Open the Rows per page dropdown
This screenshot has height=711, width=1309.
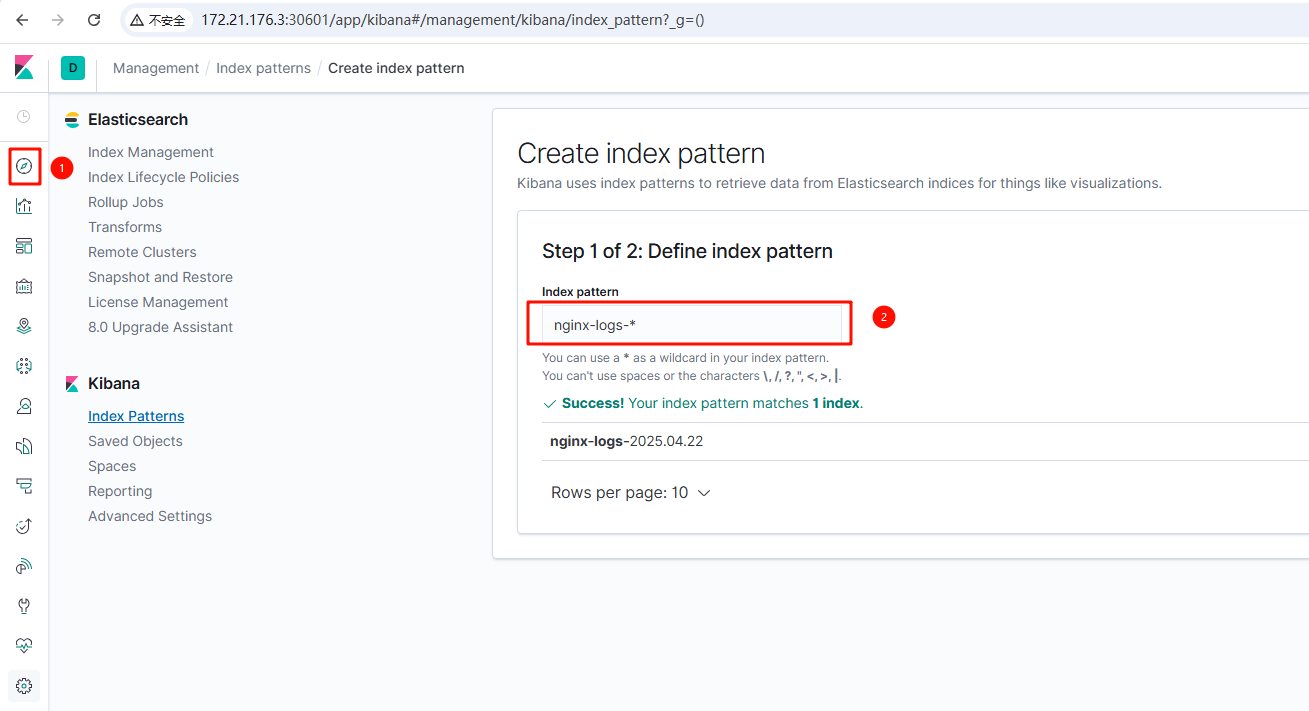[x=630, y=493]
